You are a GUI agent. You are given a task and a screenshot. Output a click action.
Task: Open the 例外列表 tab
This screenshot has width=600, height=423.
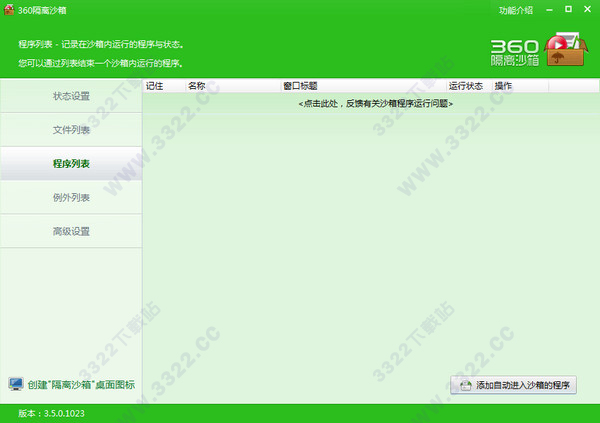click(71, 198)
